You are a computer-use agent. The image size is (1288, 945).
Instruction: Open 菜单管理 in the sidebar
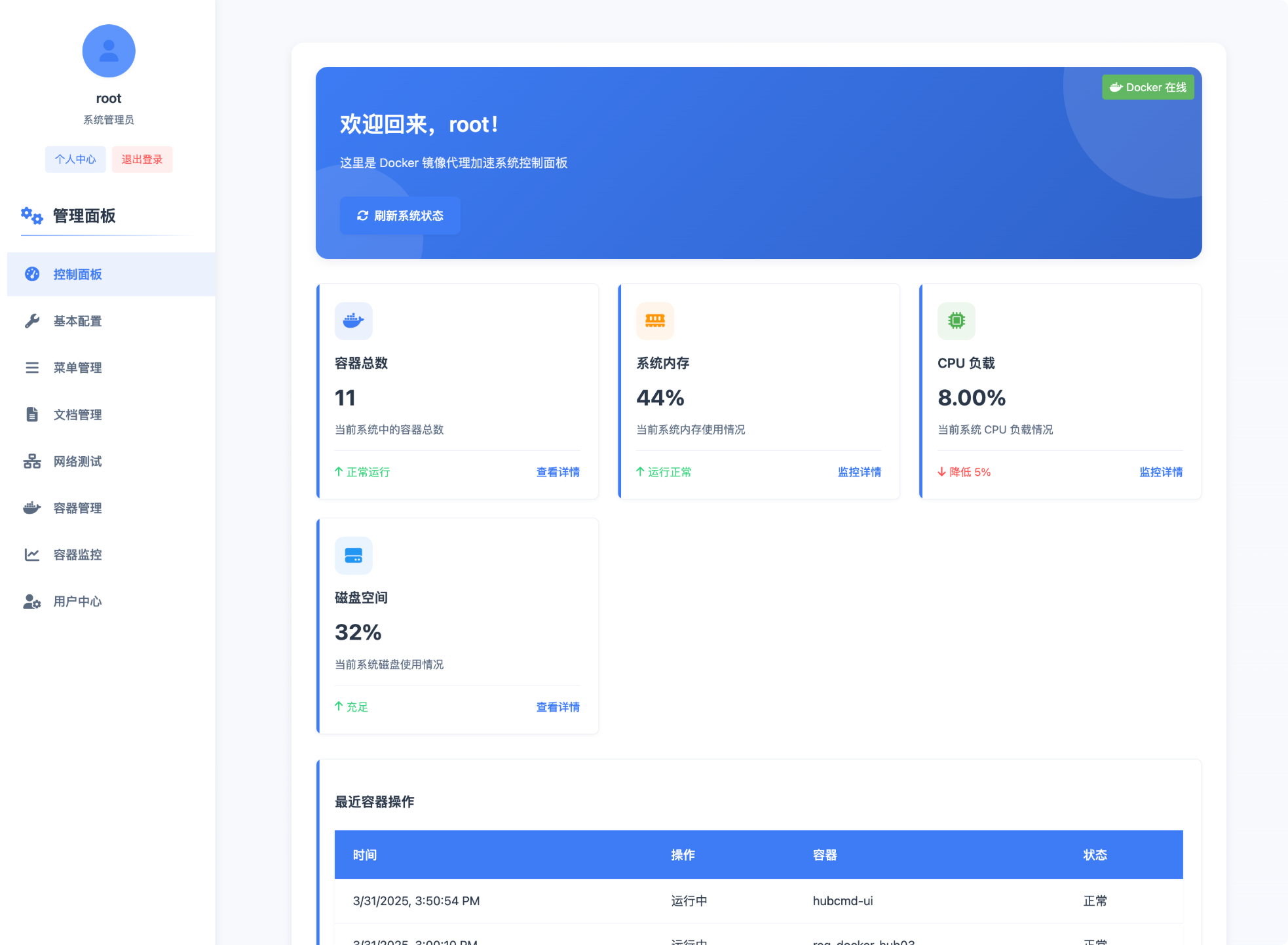pyautogui.click(x=77, y=368)
